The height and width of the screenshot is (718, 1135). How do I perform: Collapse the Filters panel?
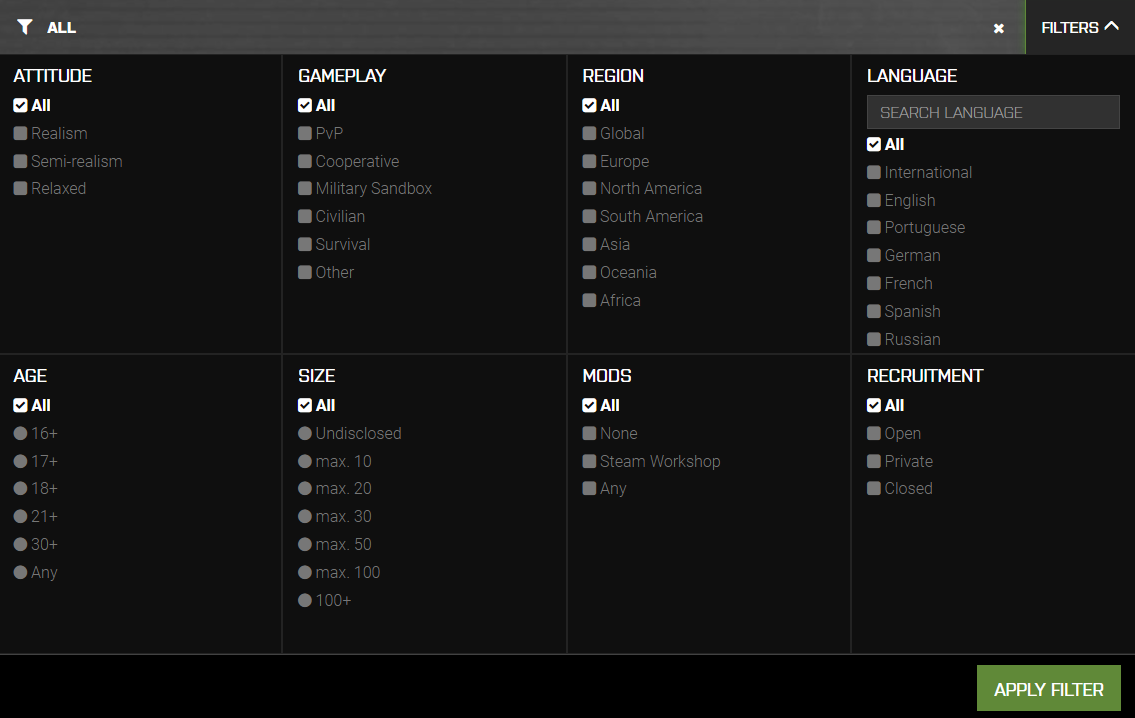pos(1079,27)
